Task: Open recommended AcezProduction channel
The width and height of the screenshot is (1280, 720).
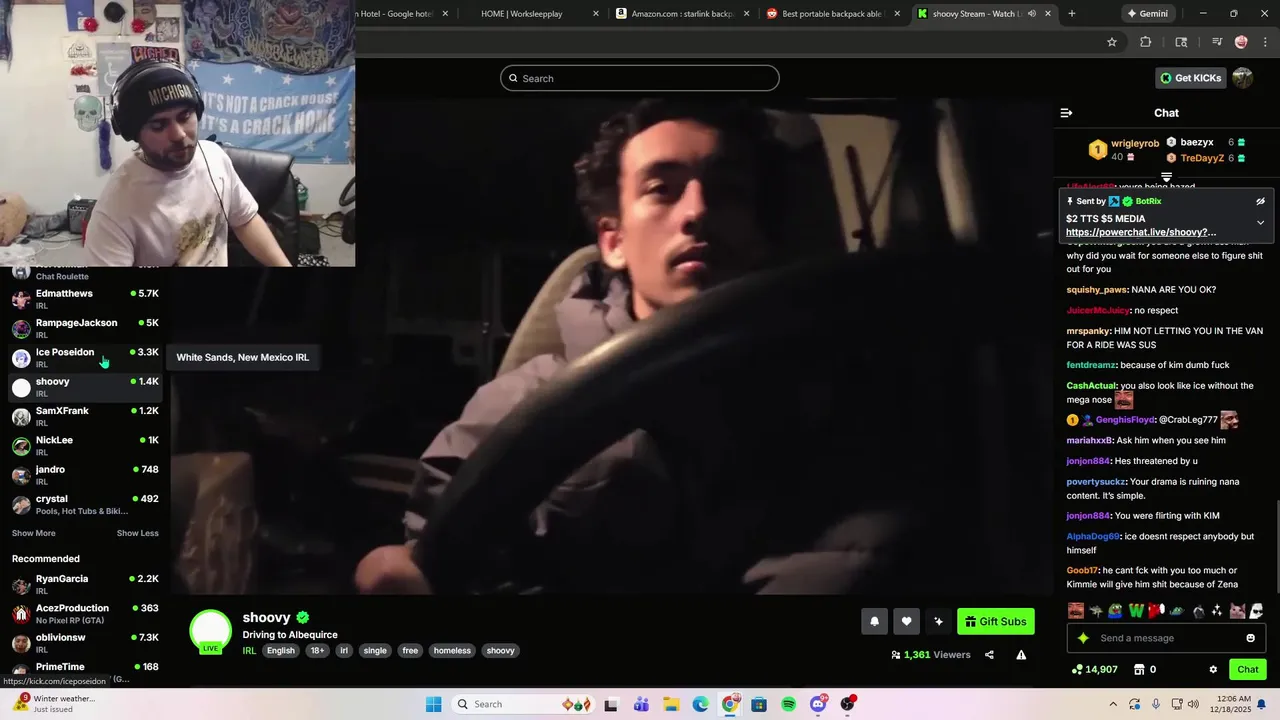Action: pyautogui.click(x=85, y=613)
